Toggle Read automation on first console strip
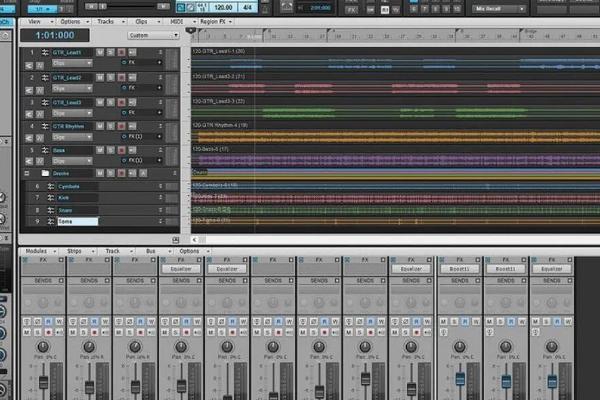 48,322
